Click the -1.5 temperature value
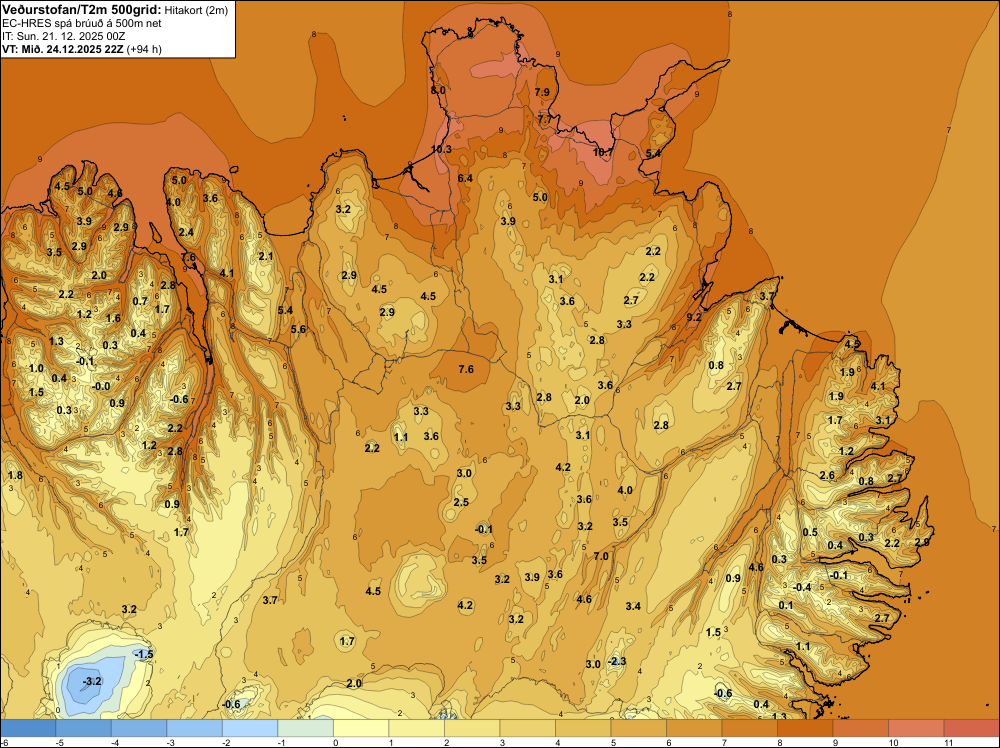 point(144,655)
